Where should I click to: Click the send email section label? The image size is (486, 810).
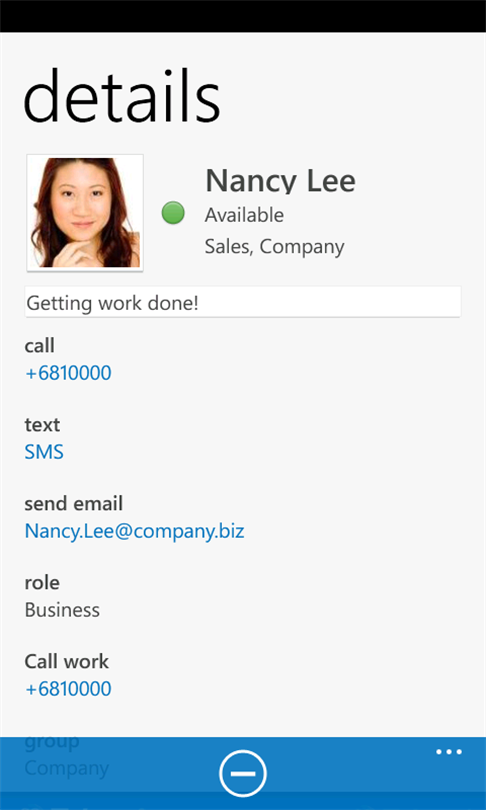click(x=74, y=504)
